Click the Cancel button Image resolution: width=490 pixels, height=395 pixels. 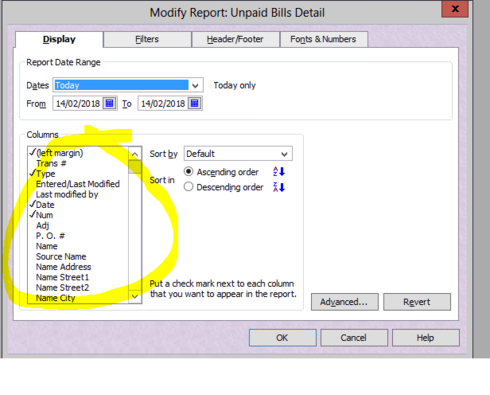[x=354, y=338]
